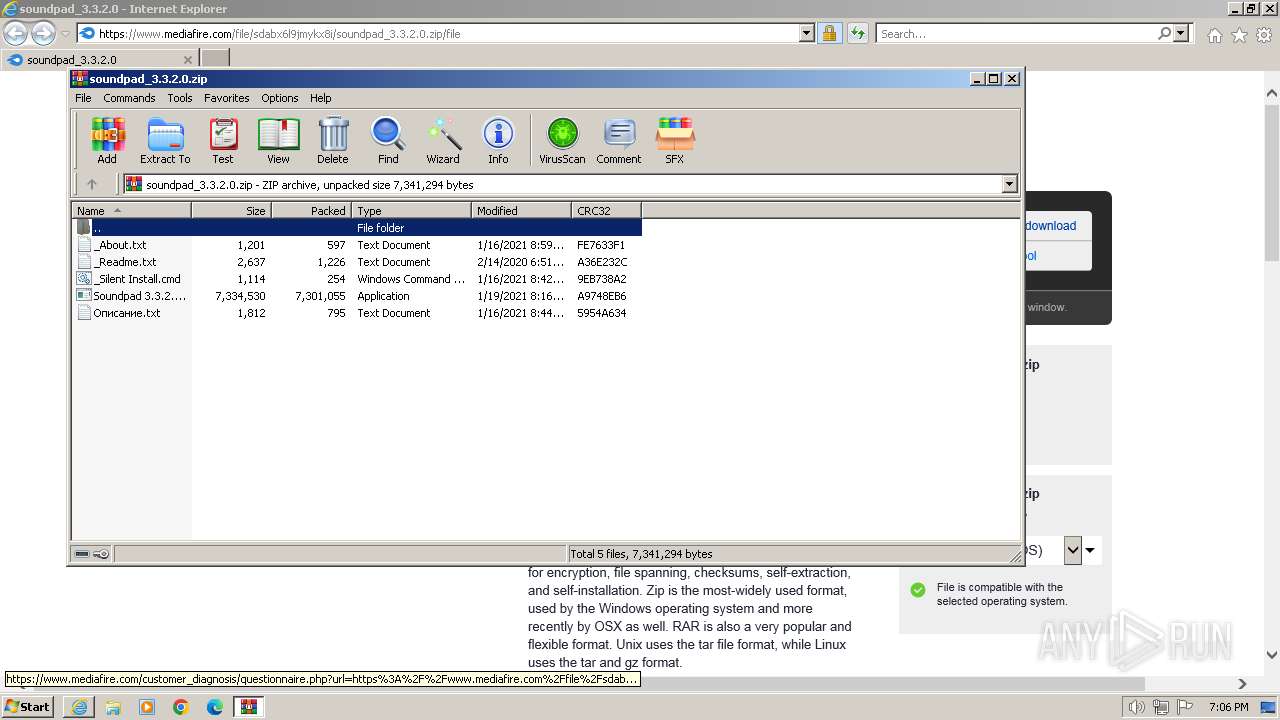Click the Add toolbar icon in WinRAR
This screenshot has height=720, width=1280.
click(107, 140)
